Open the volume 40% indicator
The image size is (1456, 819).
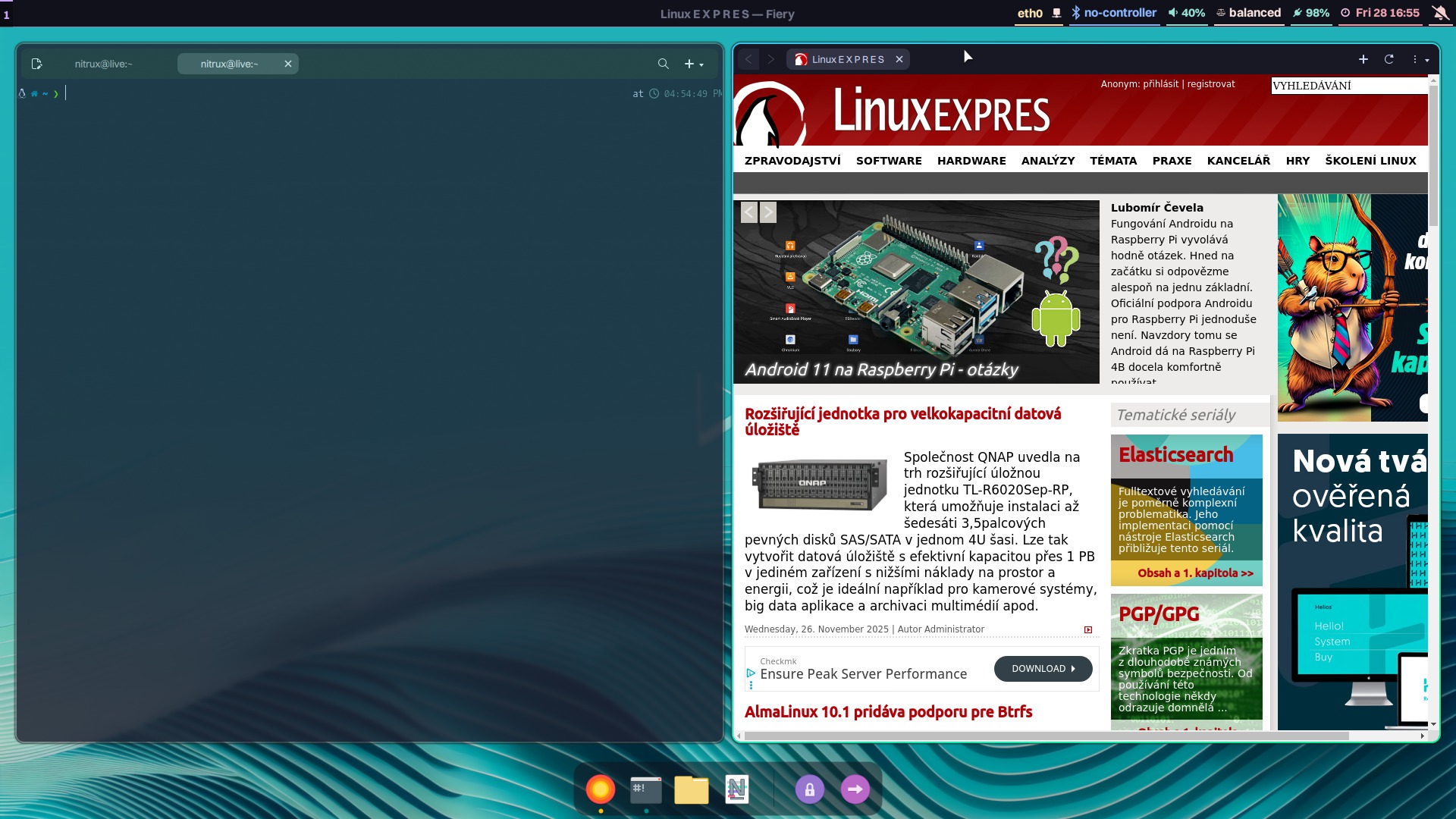point(1186,13)
